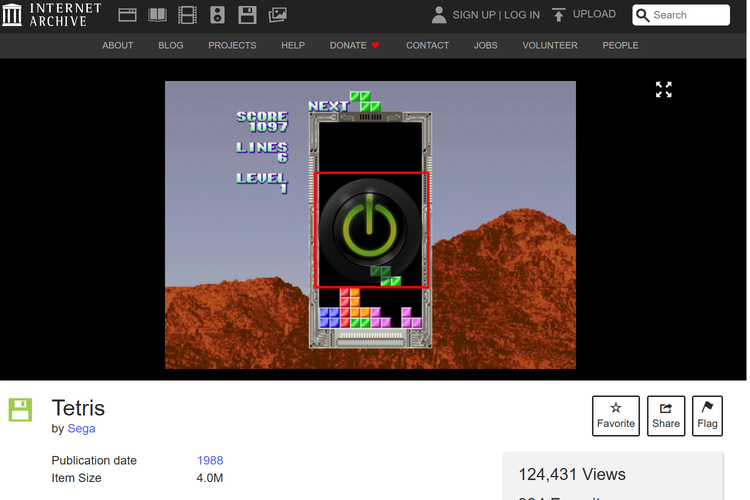
Task: Open the BLOG menu item
Action: (171, 45)
